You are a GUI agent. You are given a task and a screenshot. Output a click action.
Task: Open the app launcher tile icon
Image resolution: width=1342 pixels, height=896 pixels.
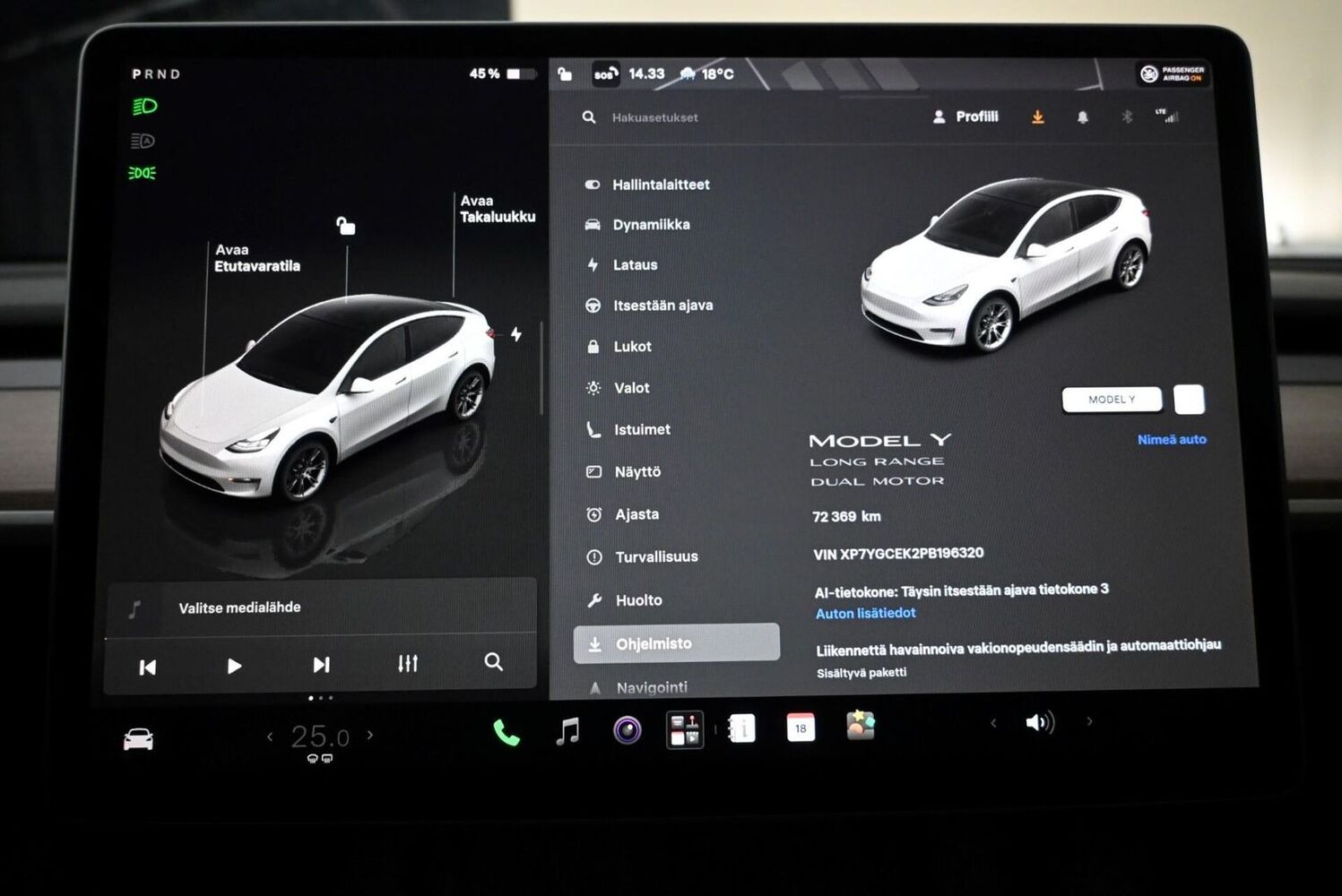tap(685, 729)
